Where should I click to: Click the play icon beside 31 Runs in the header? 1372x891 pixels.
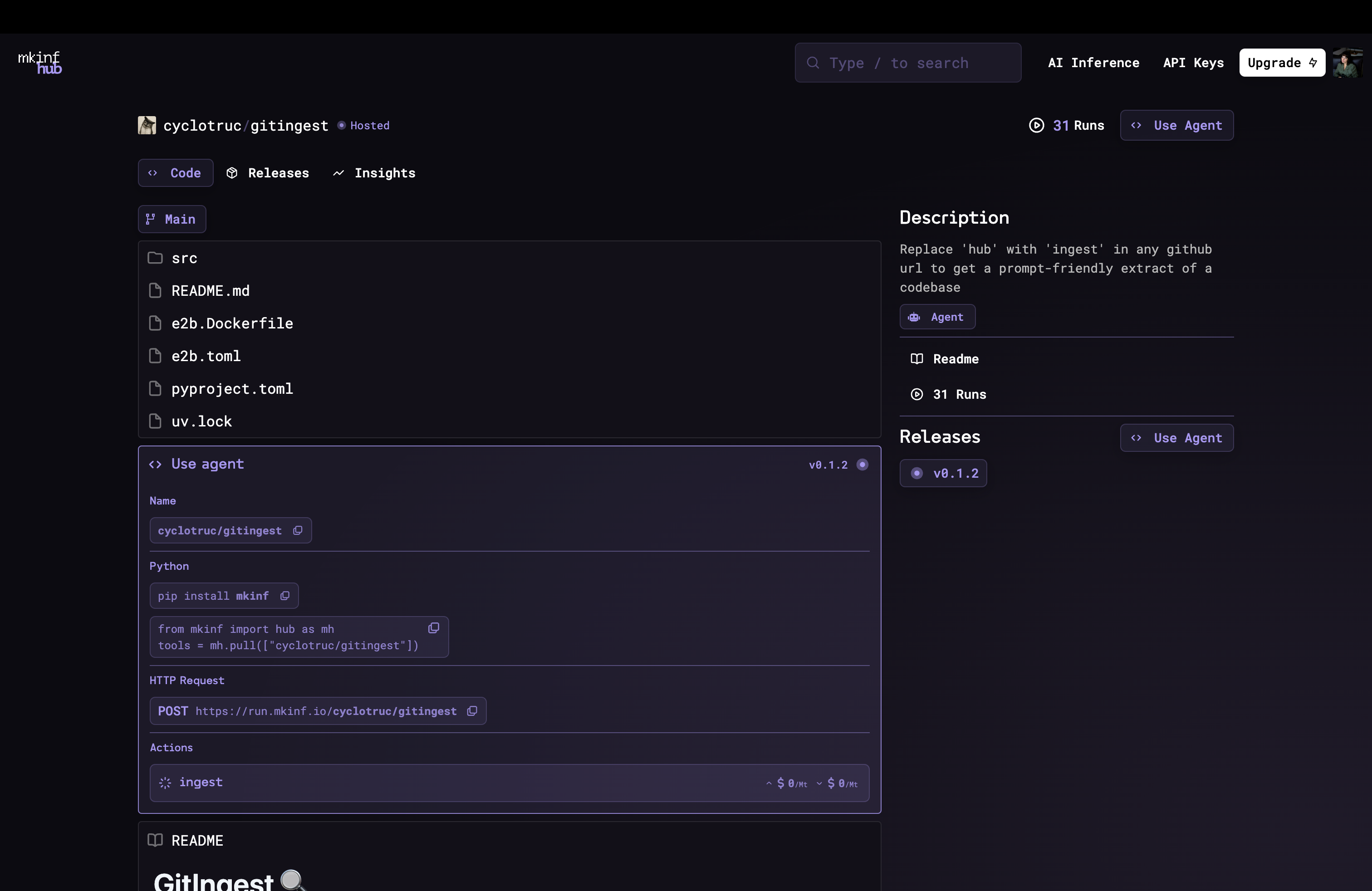pos(1036,126)
